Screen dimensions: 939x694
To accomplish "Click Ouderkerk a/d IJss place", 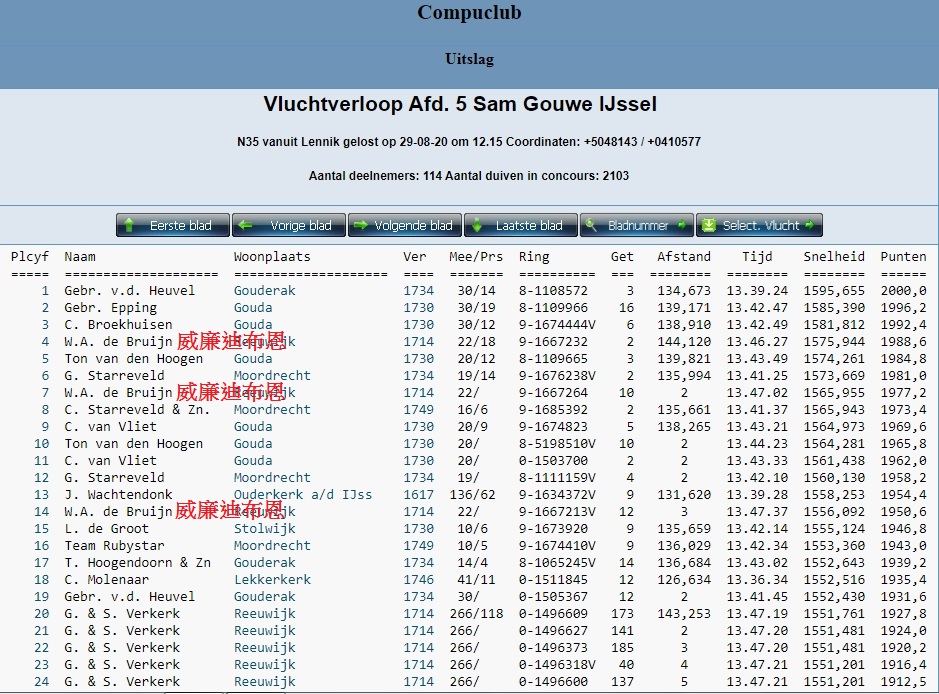I will (302, 495).
